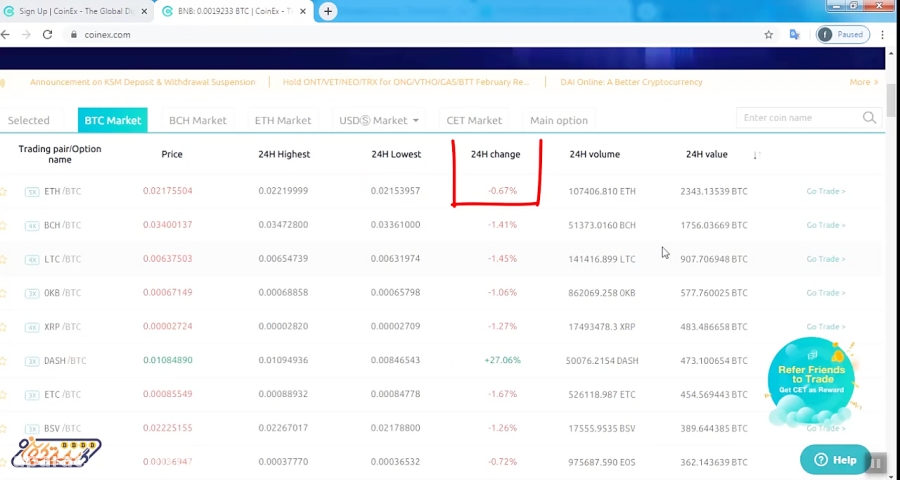Sort by 24H value arrow icon
900x480 pixels.
[x=757, y=155]
